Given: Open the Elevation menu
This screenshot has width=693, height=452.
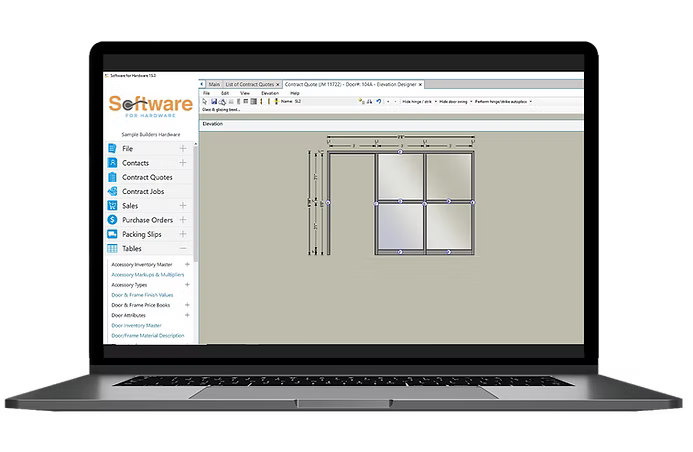Looking at the screenshot, I should tap(270, 93).
